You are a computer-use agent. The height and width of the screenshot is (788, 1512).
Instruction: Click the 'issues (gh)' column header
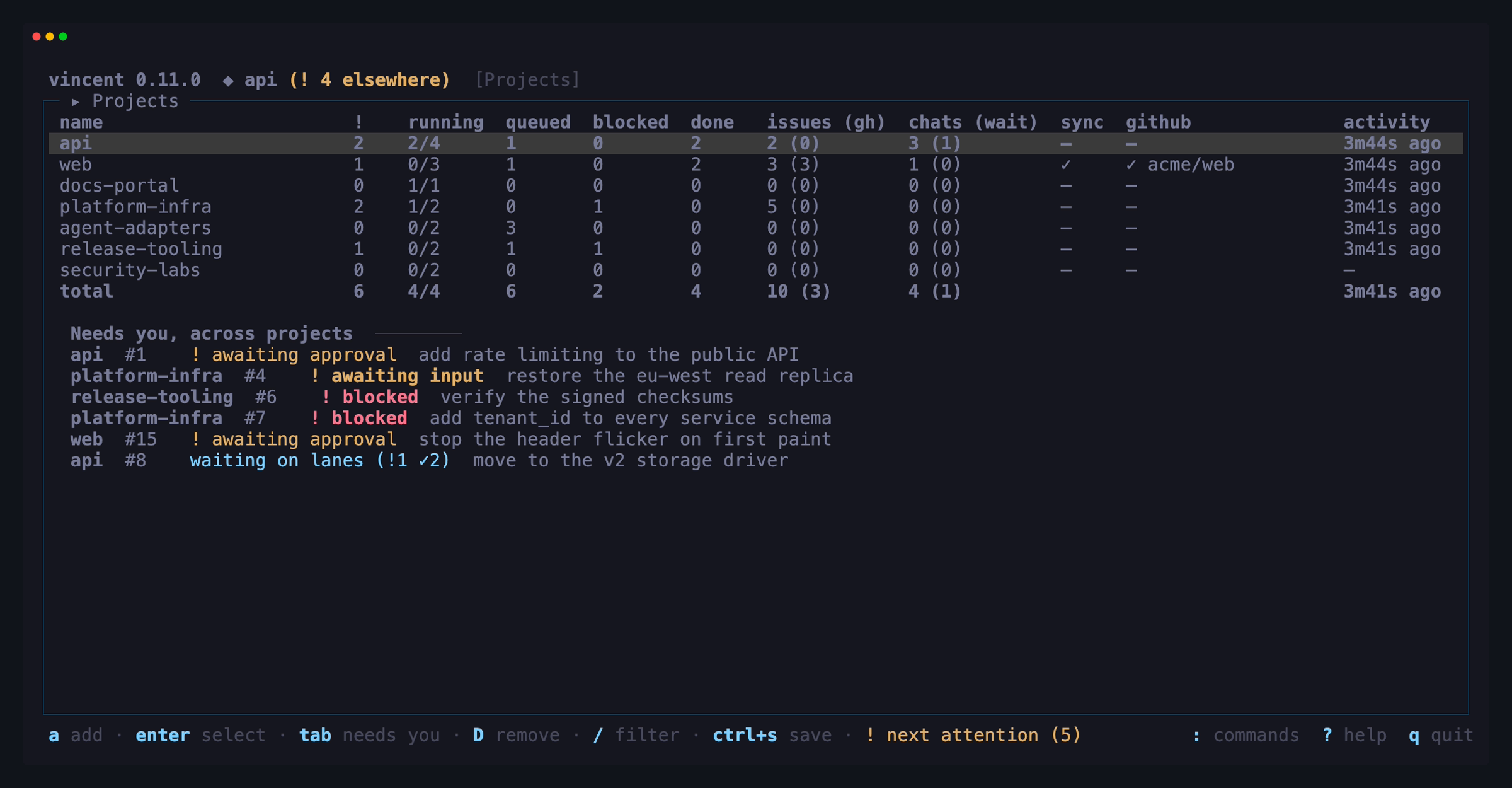tap(826, 122)
